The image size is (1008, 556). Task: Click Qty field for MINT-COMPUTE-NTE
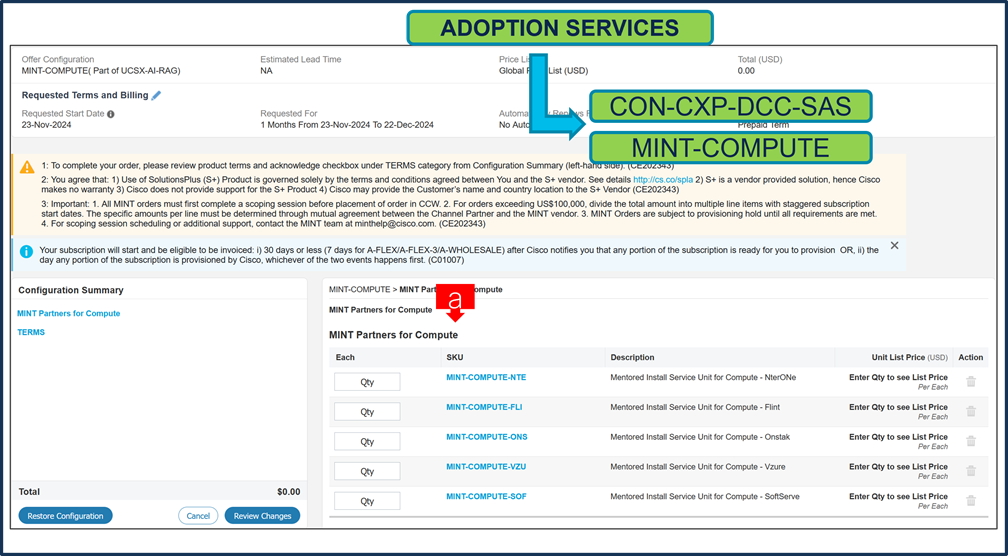point(367,382)
